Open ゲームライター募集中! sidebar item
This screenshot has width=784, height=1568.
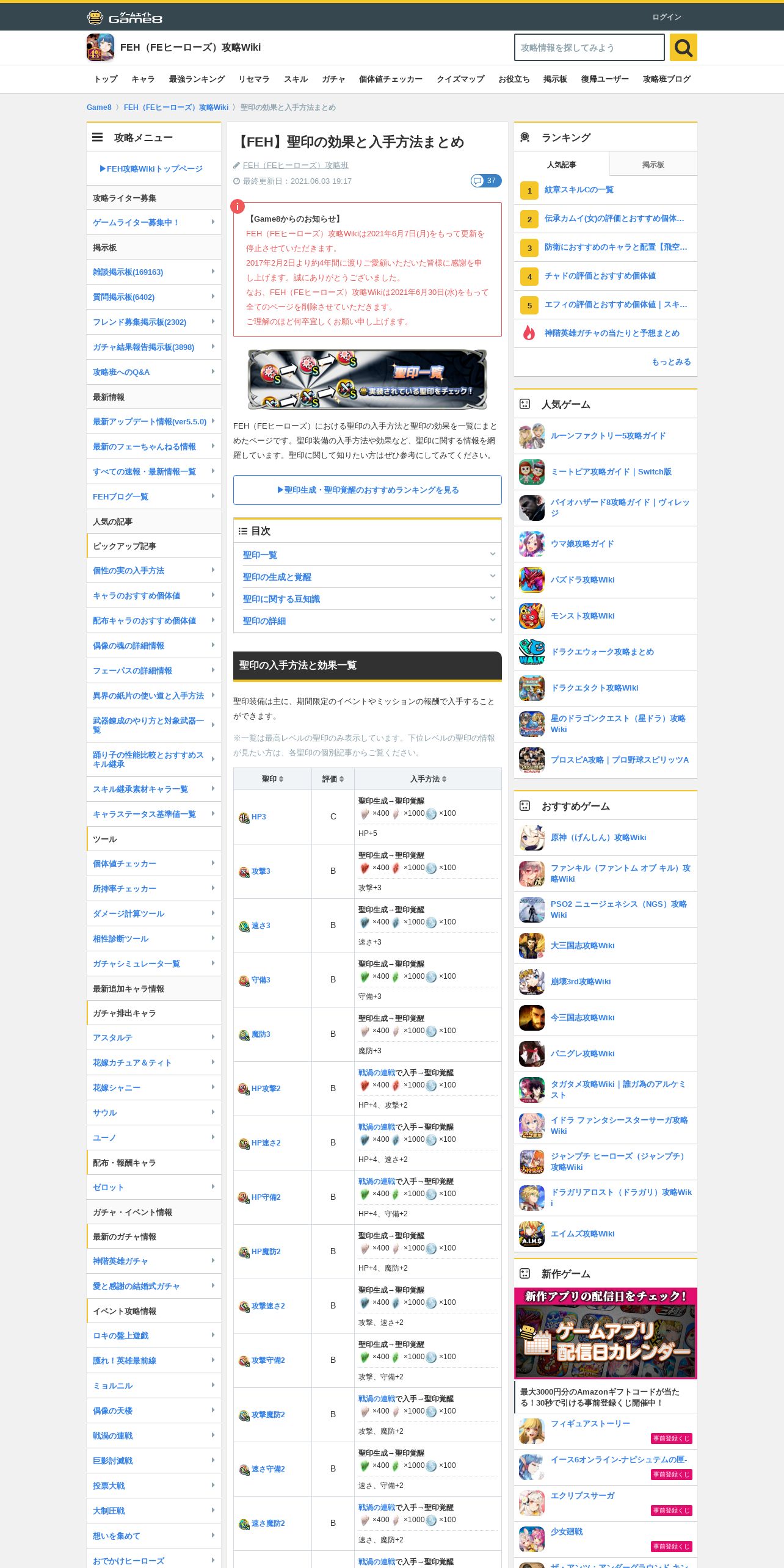154,222
